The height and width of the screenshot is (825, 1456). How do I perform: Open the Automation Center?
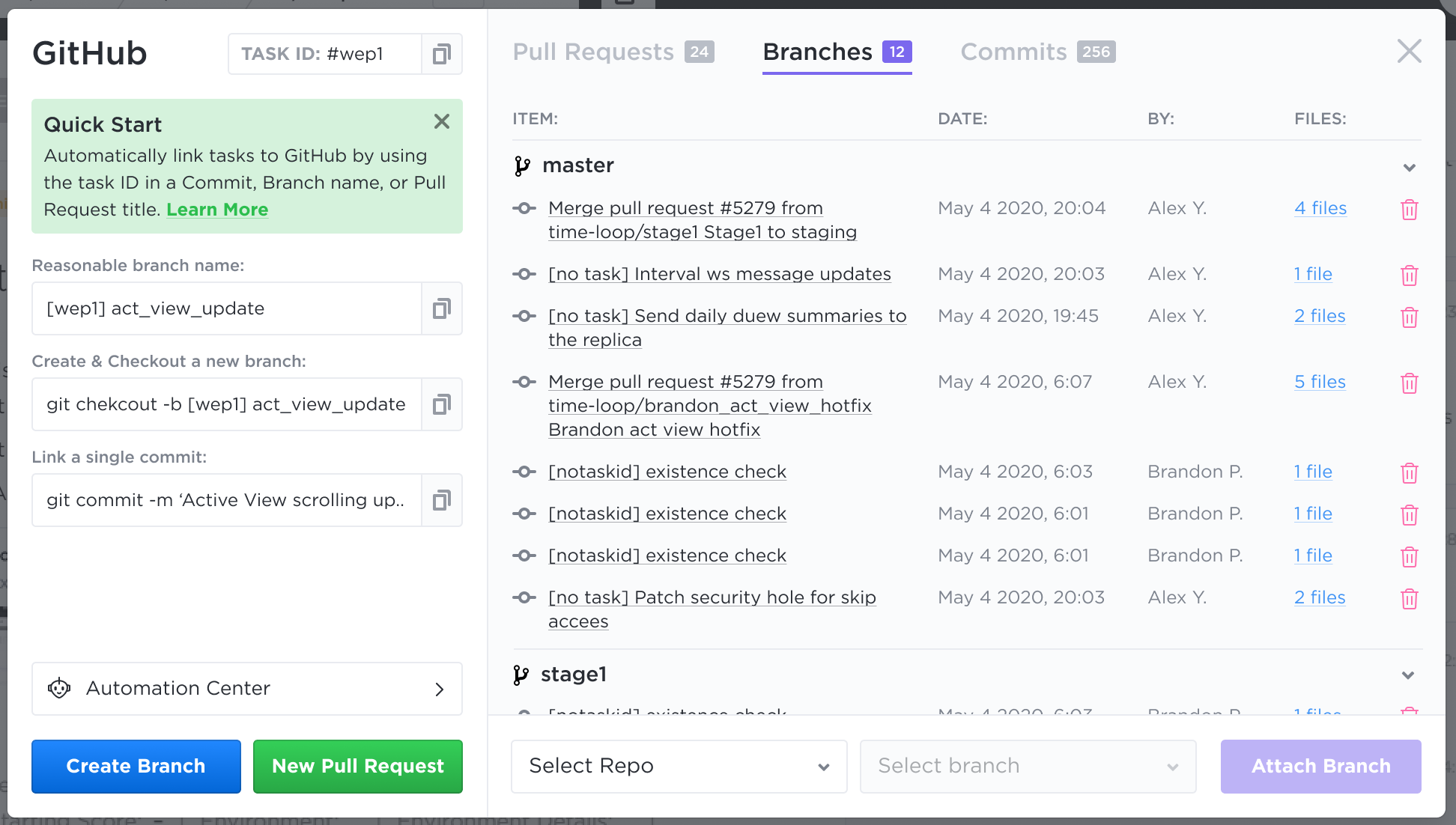247,689
